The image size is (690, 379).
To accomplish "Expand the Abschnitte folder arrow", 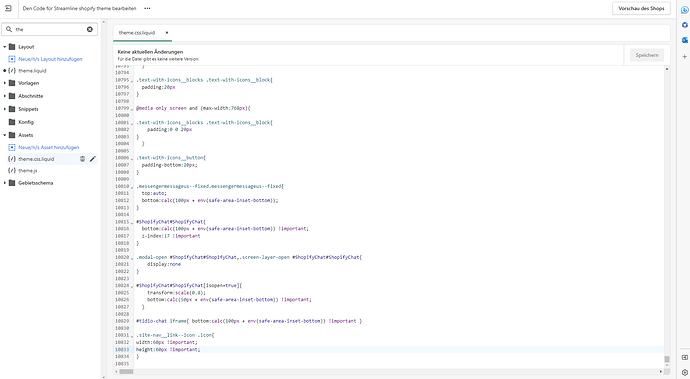I will coord(4,96).
